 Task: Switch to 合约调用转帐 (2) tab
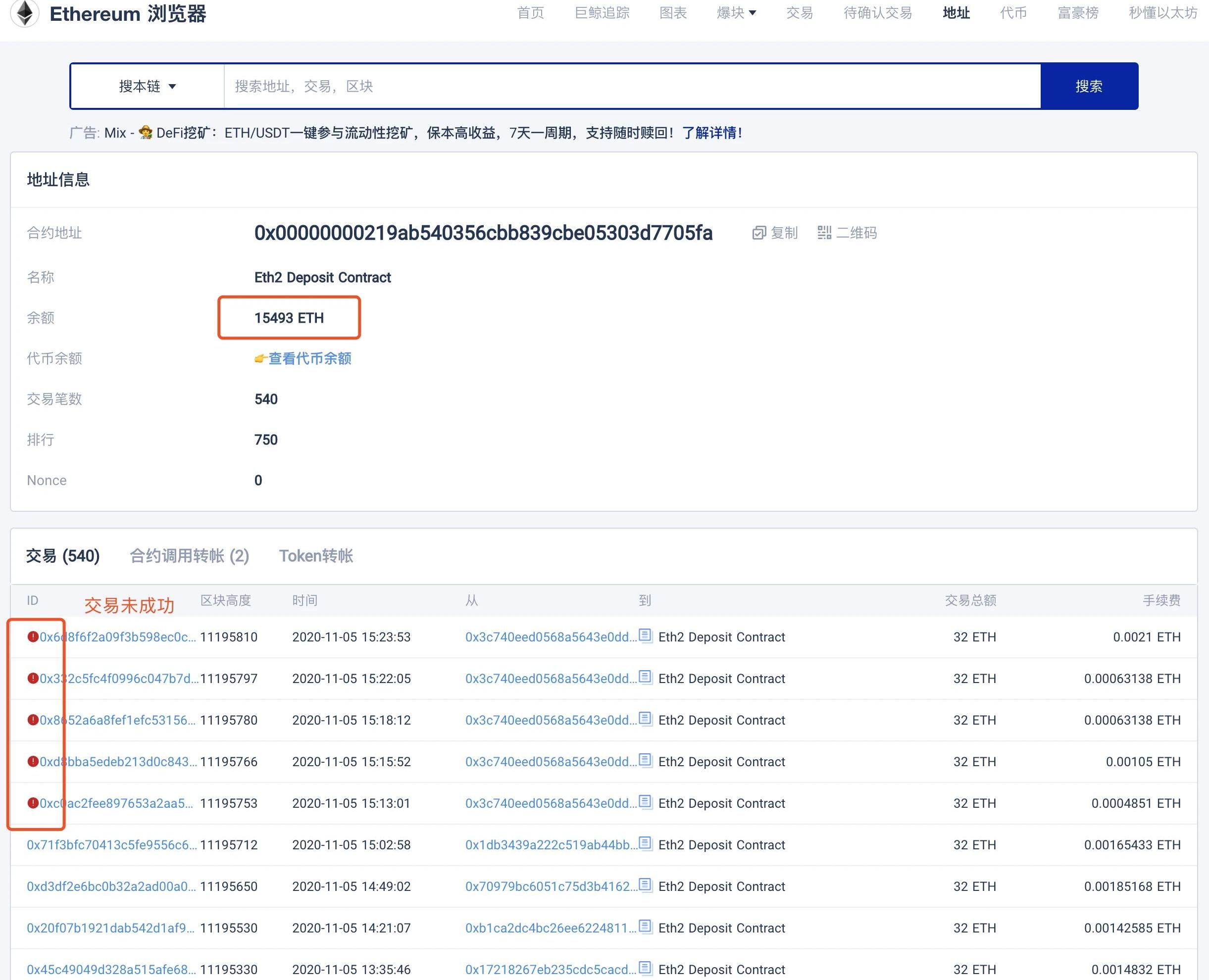tap(189, 556)
